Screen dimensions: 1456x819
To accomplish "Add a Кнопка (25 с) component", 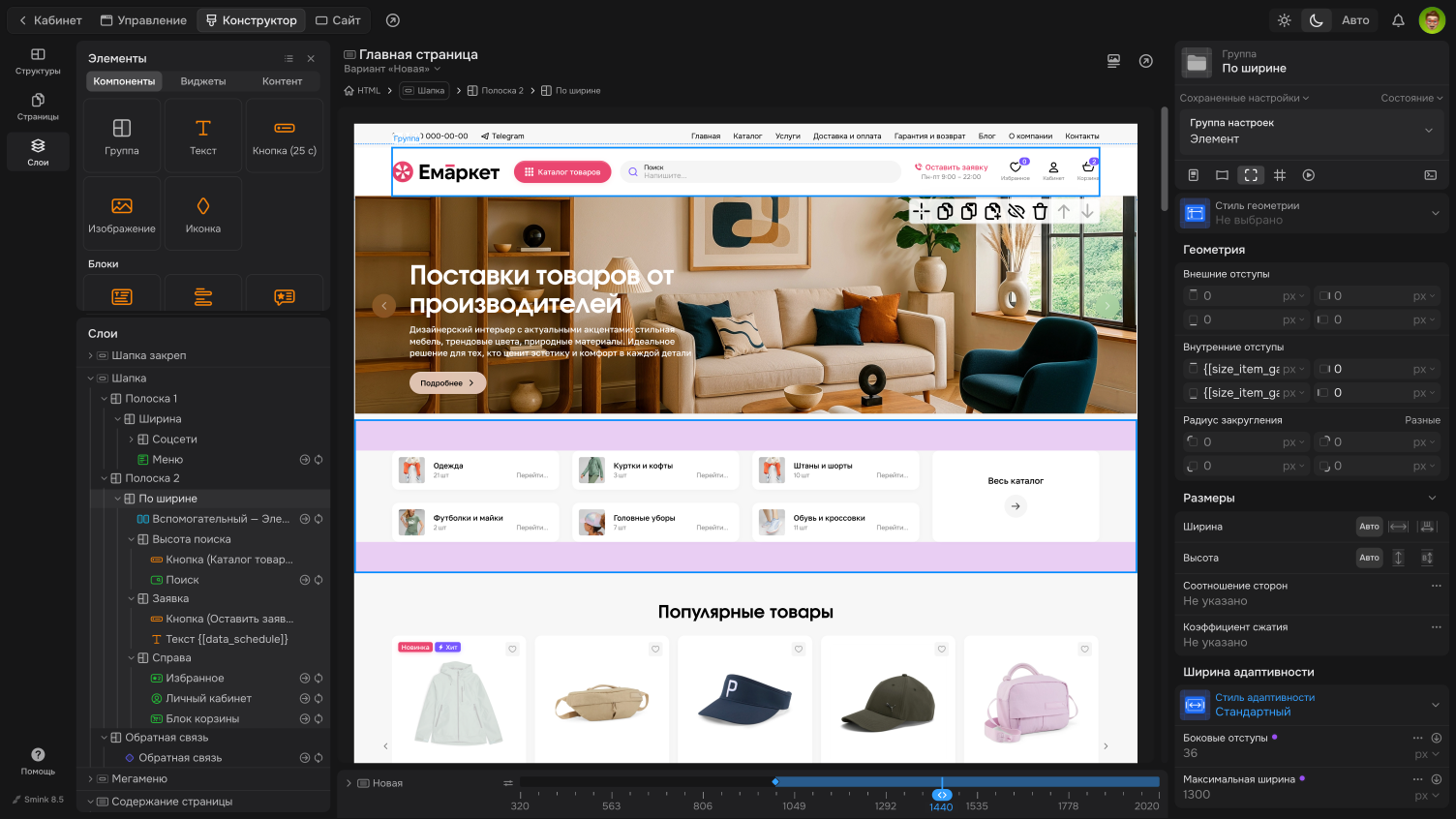I will click(x=285, y=136).
